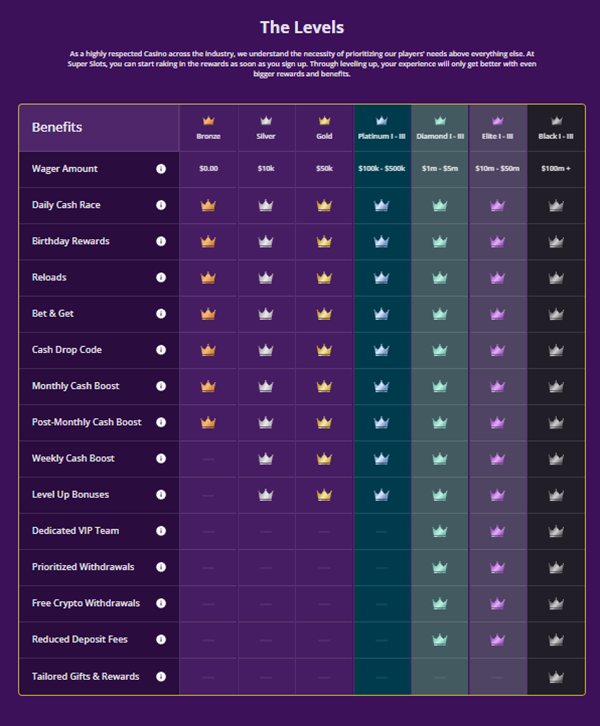Click the Prioritized Withdrawals row label
Image resolution: width=600 pixels, height=726 pixels.
tap(83, 567)
